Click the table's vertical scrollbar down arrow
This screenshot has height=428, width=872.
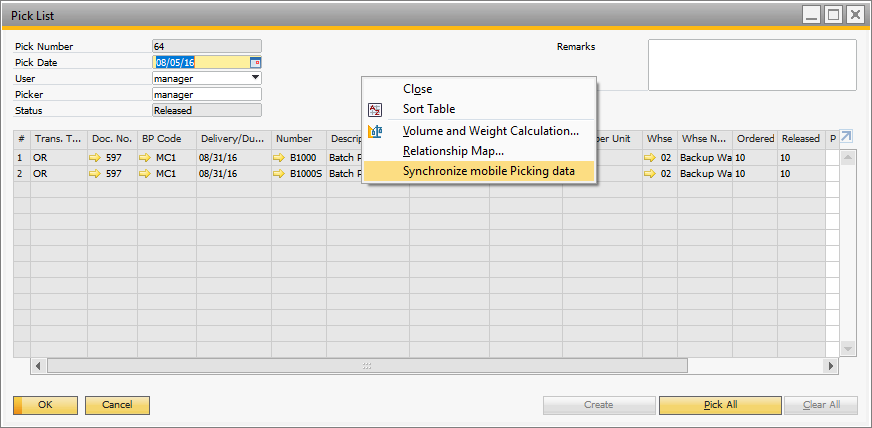coord(847,349)
